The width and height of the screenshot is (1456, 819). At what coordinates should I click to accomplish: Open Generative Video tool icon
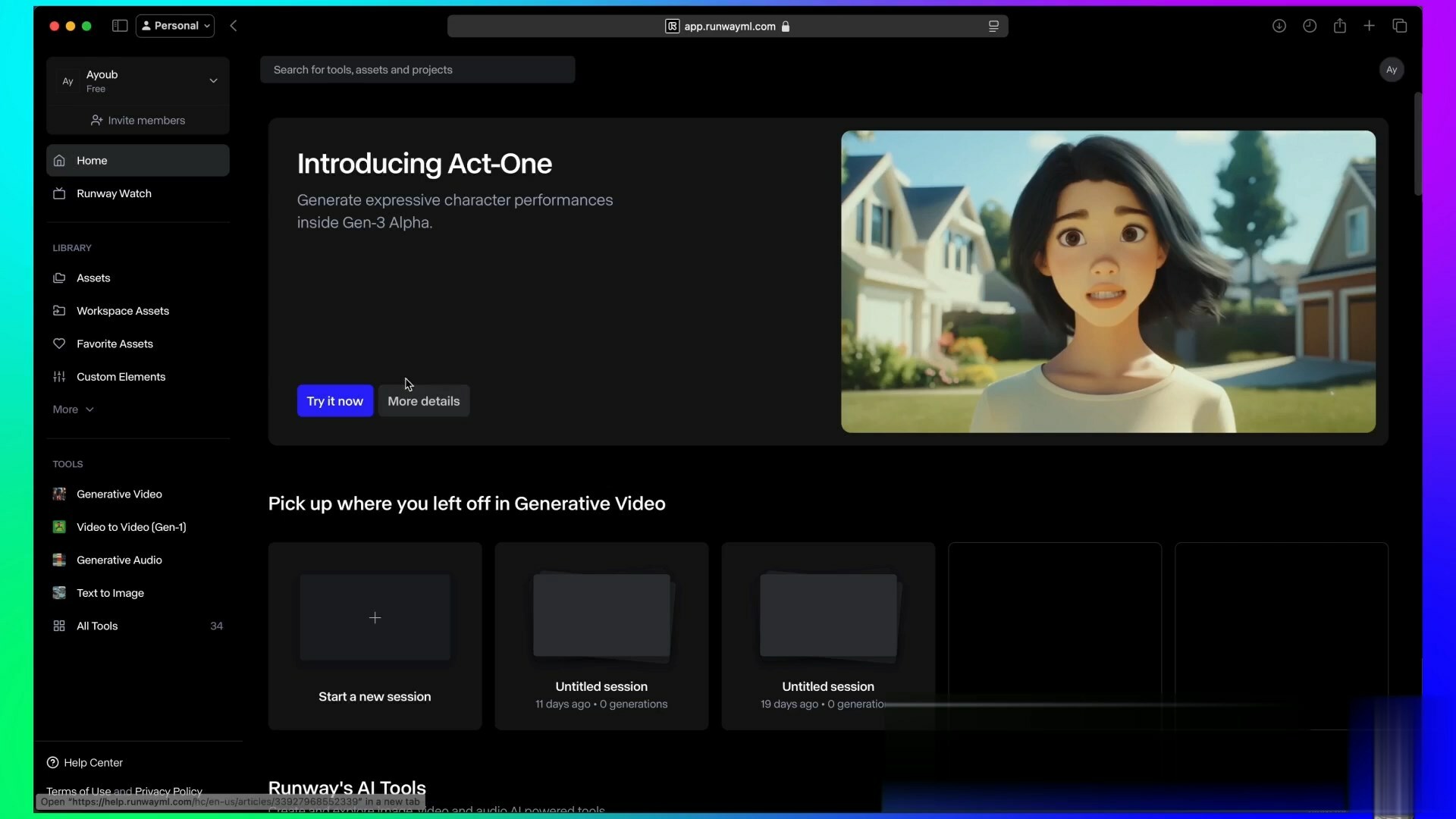coord(59,494)
